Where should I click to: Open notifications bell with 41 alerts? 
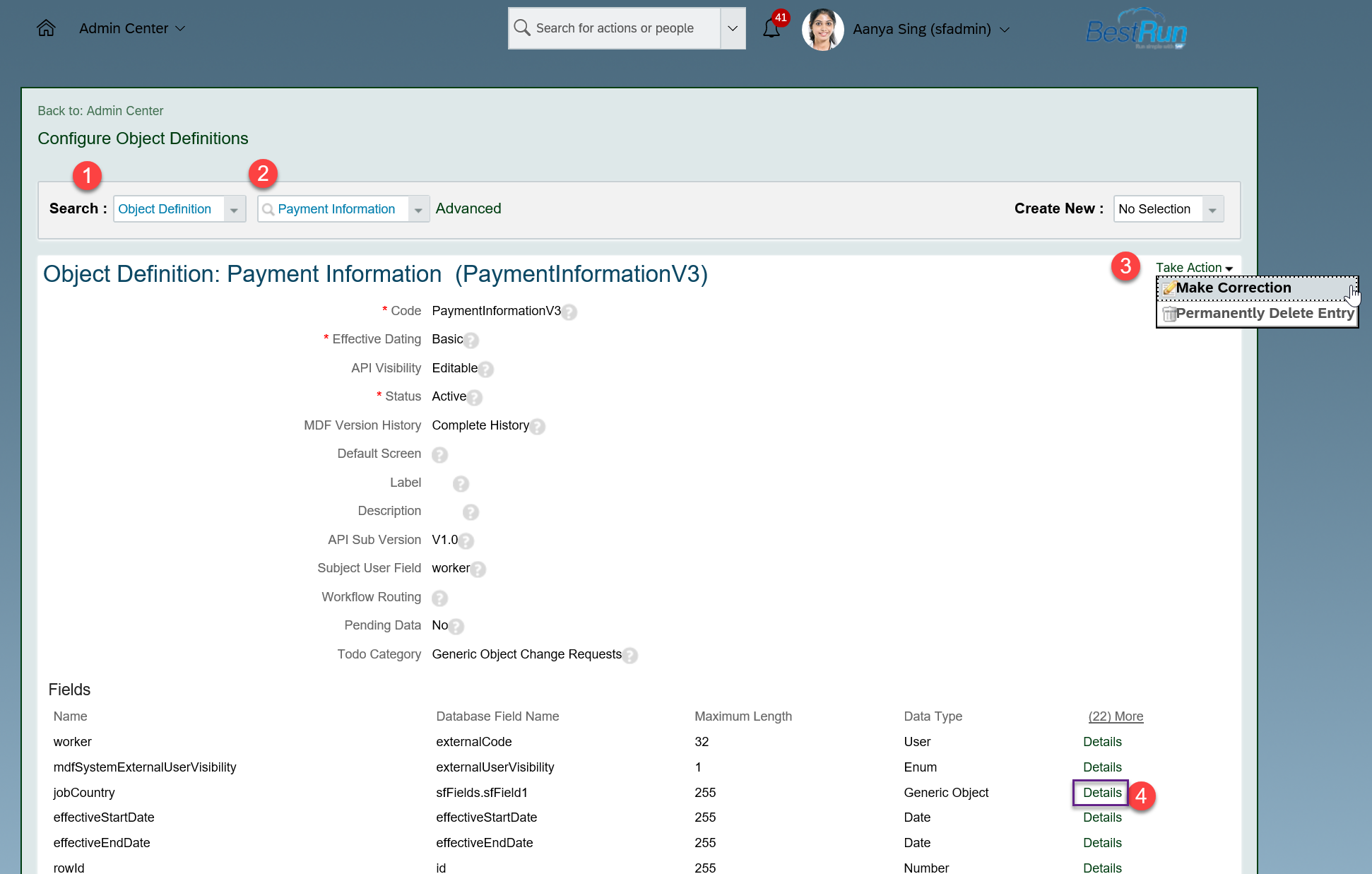[771, 28]
